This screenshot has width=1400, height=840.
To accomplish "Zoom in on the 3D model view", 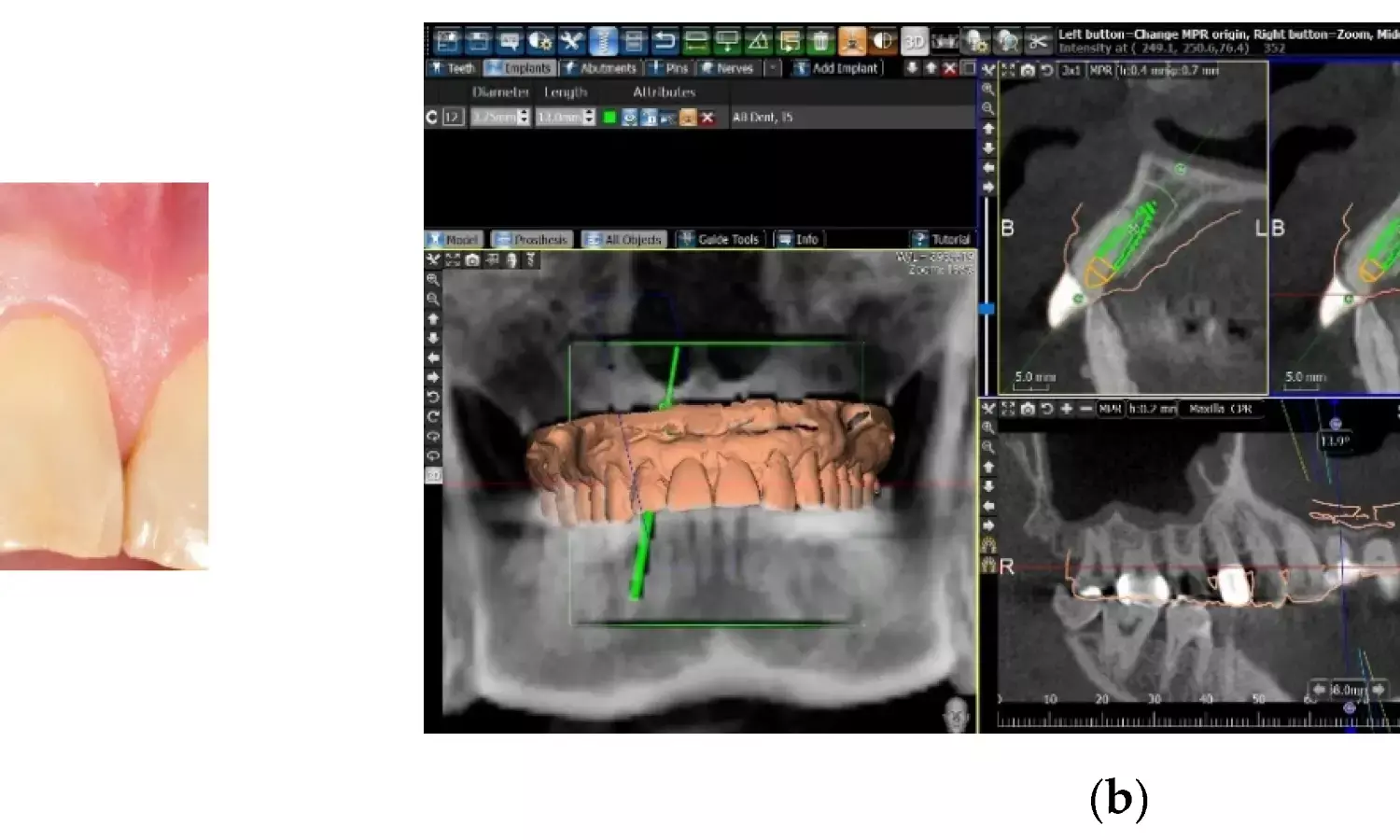I will coord(433,280).
